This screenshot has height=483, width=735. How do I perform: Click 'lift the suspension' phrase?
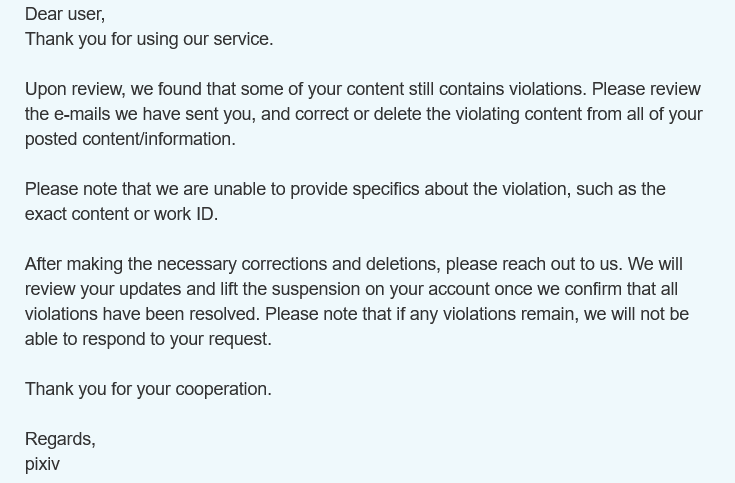point(290,289)
